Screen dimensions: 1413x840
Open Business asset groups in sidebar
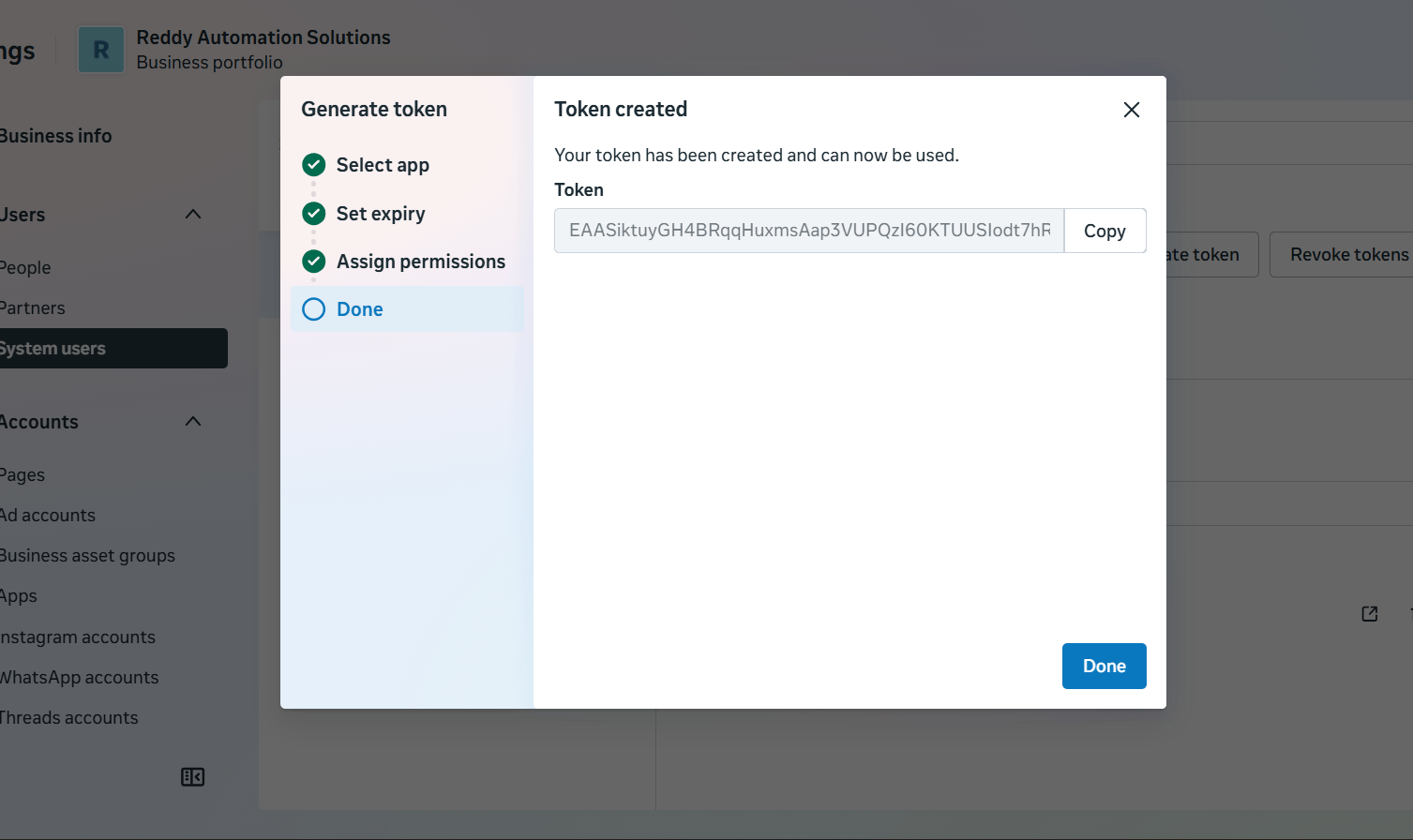point(87,555)
